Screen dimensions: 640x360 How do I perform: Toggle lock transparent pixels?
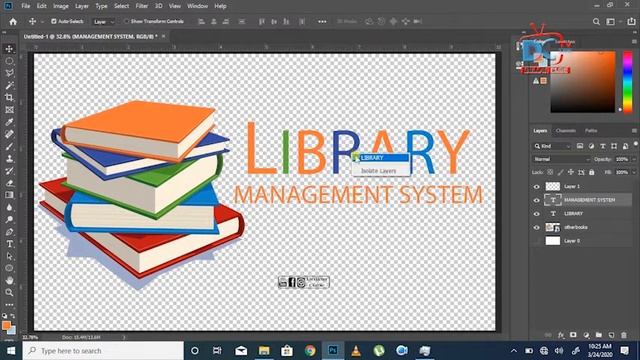coord(550,172)
